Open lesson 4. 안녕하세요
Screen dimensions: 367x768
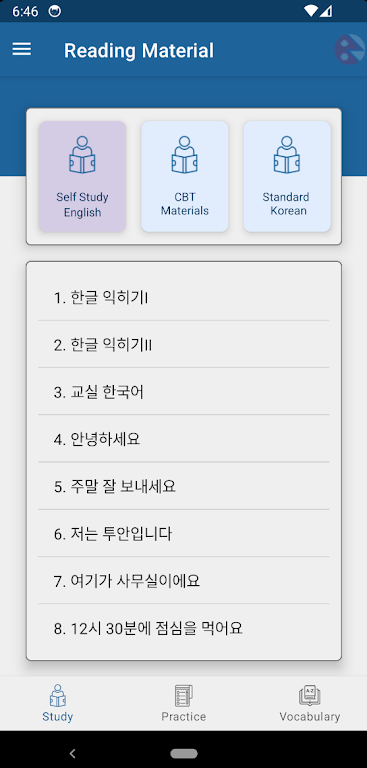(184, 439)
